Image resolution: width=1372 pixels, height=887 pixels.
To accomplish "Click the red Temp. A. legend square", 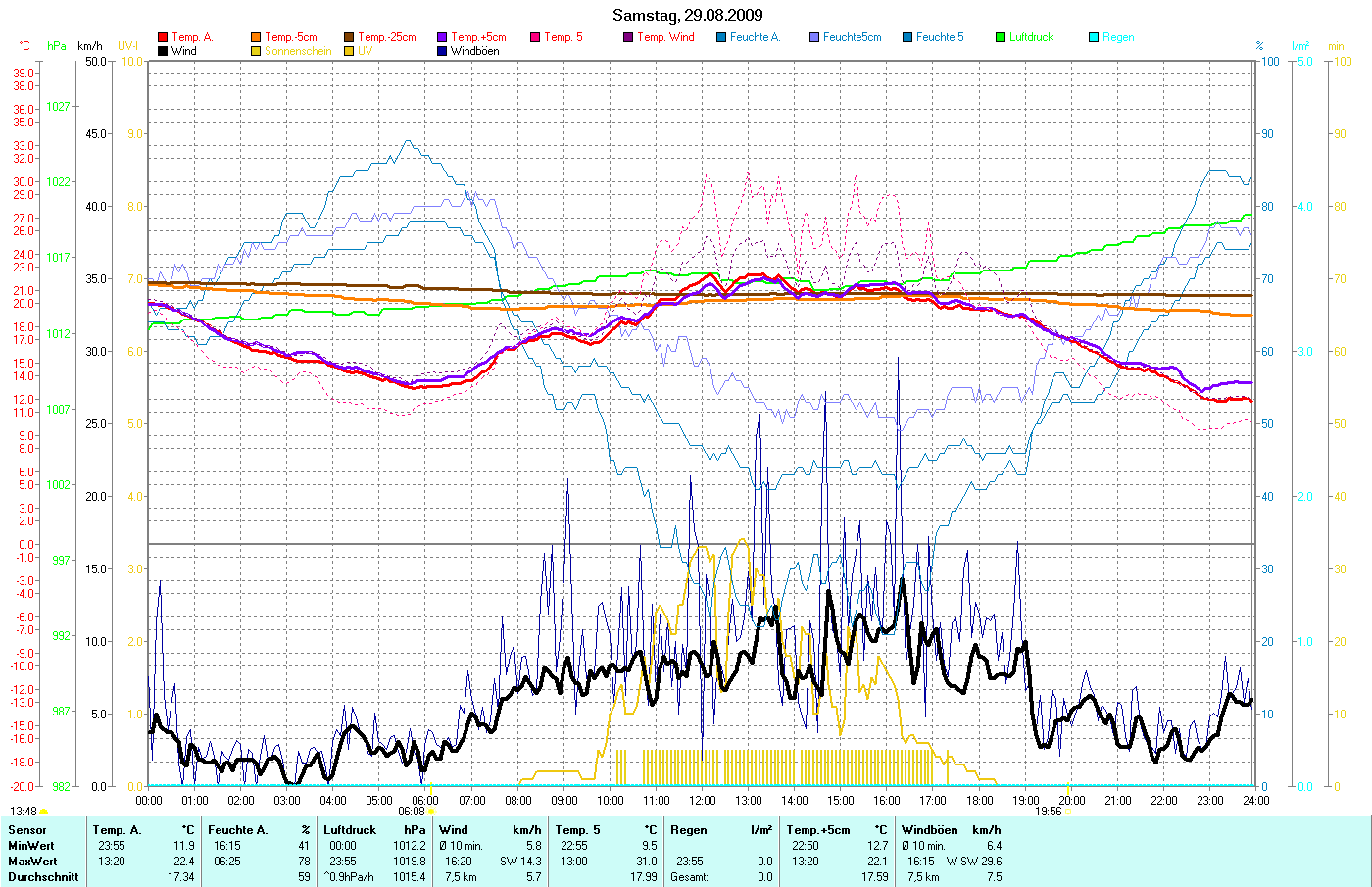I will 163,37.
